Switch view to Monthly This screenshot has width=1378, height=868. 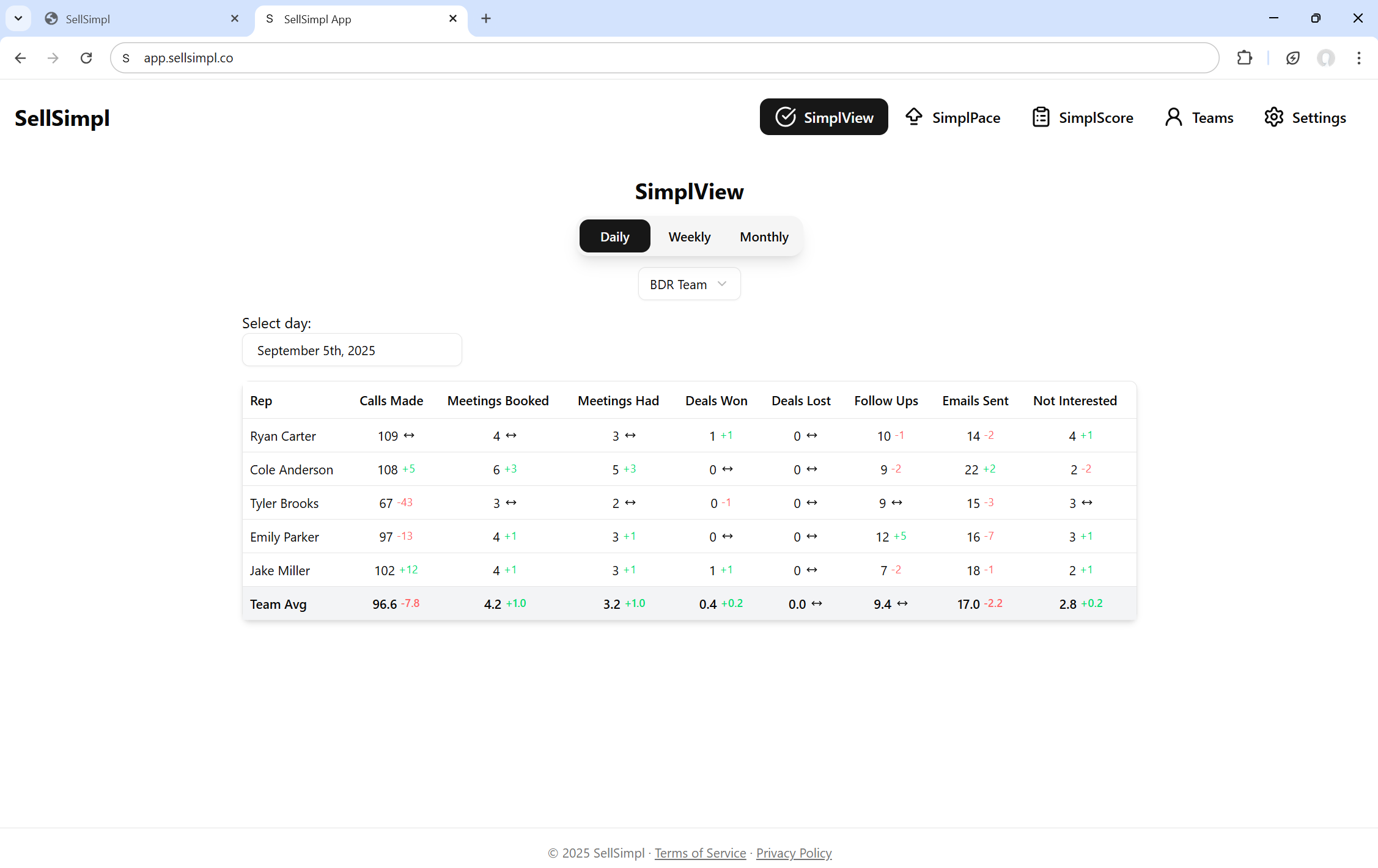[764, 237]
